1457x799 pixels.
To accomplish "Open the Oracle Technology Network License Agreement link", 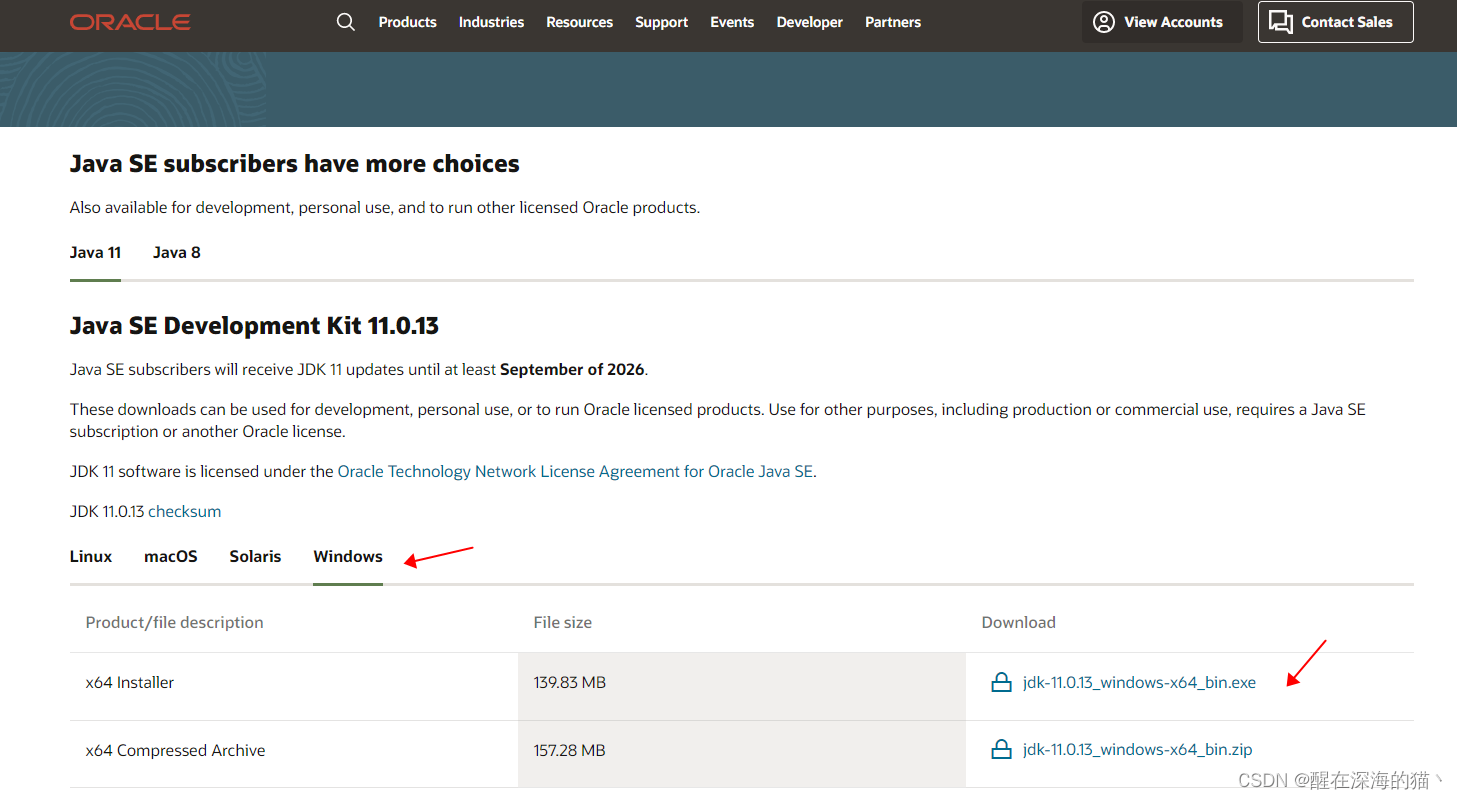I will pos(575,471).
